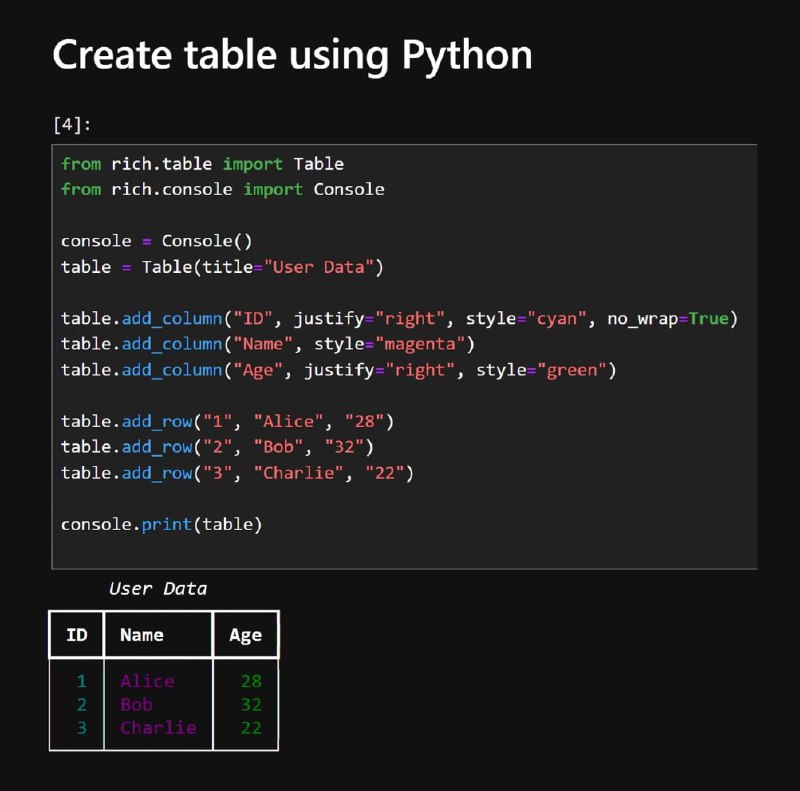This screenshot has width=800, height=791.
Task: Click the Charlie name cell
Action: click(158, 728)
